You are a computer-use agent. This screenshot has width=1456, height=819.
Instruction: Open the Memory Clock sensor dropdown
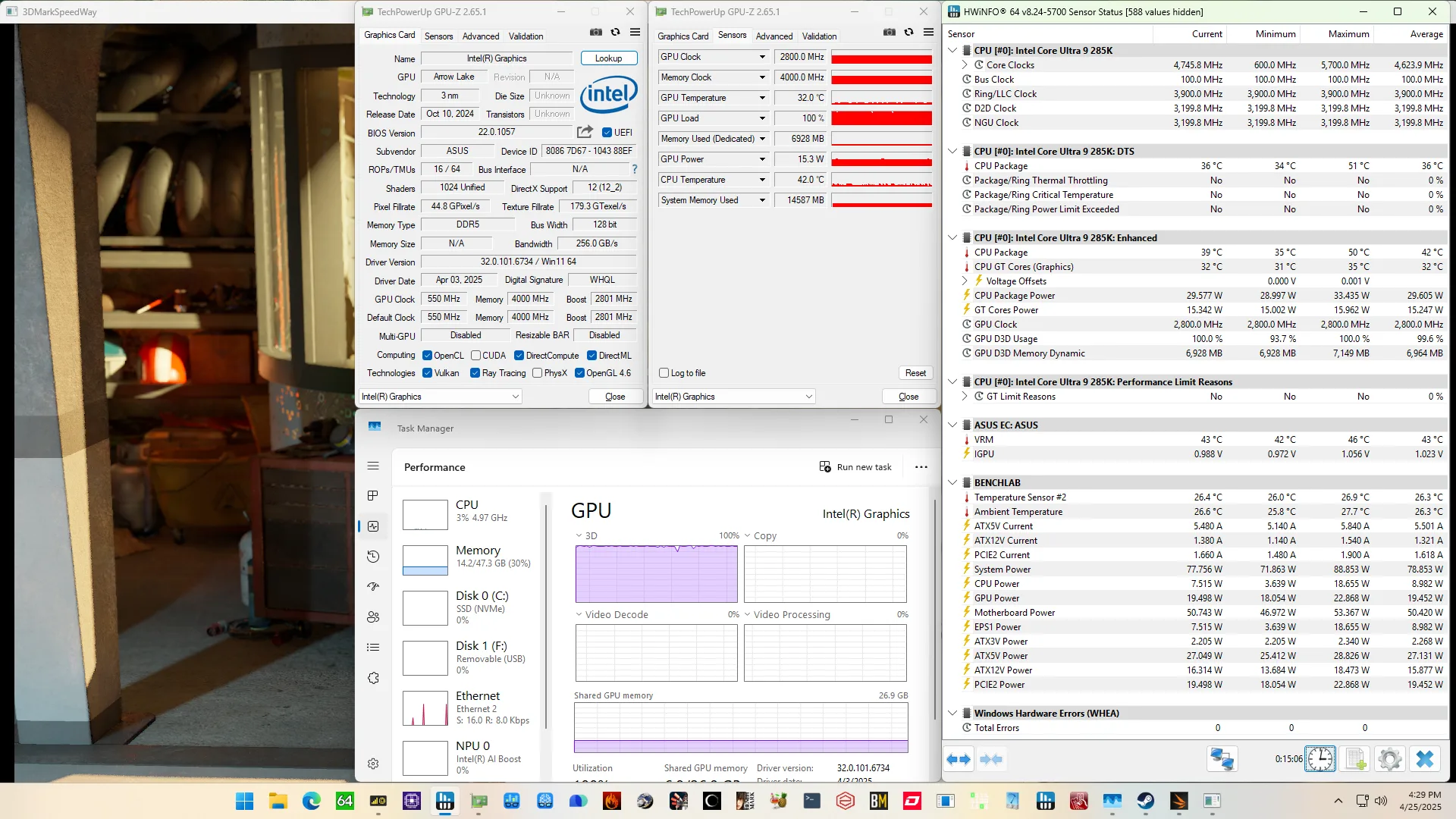pyautogui.click(x=762, y=77)
